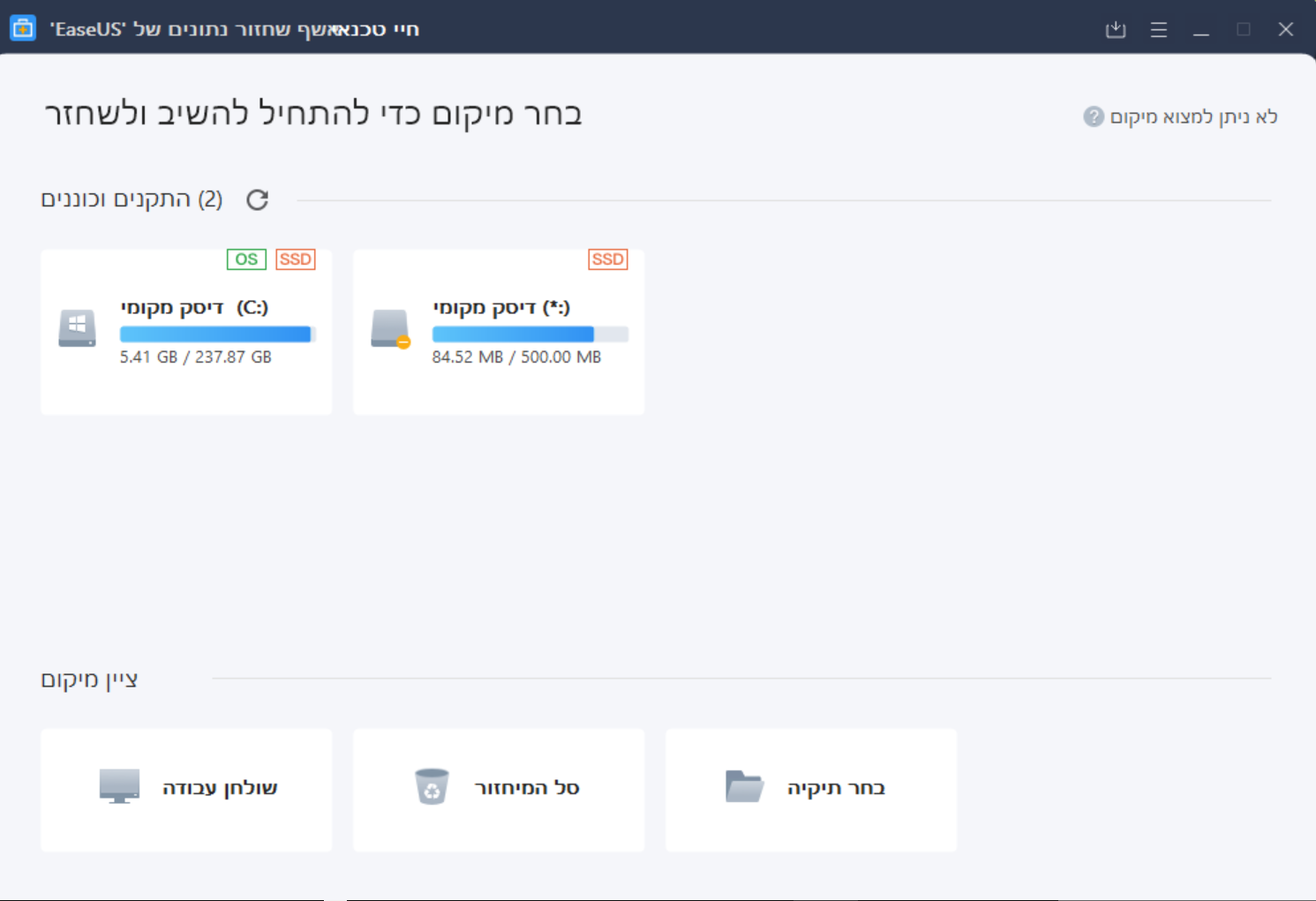
Task: Click the unlettered (*:) drive icon with warning
Action: [390, 328]
